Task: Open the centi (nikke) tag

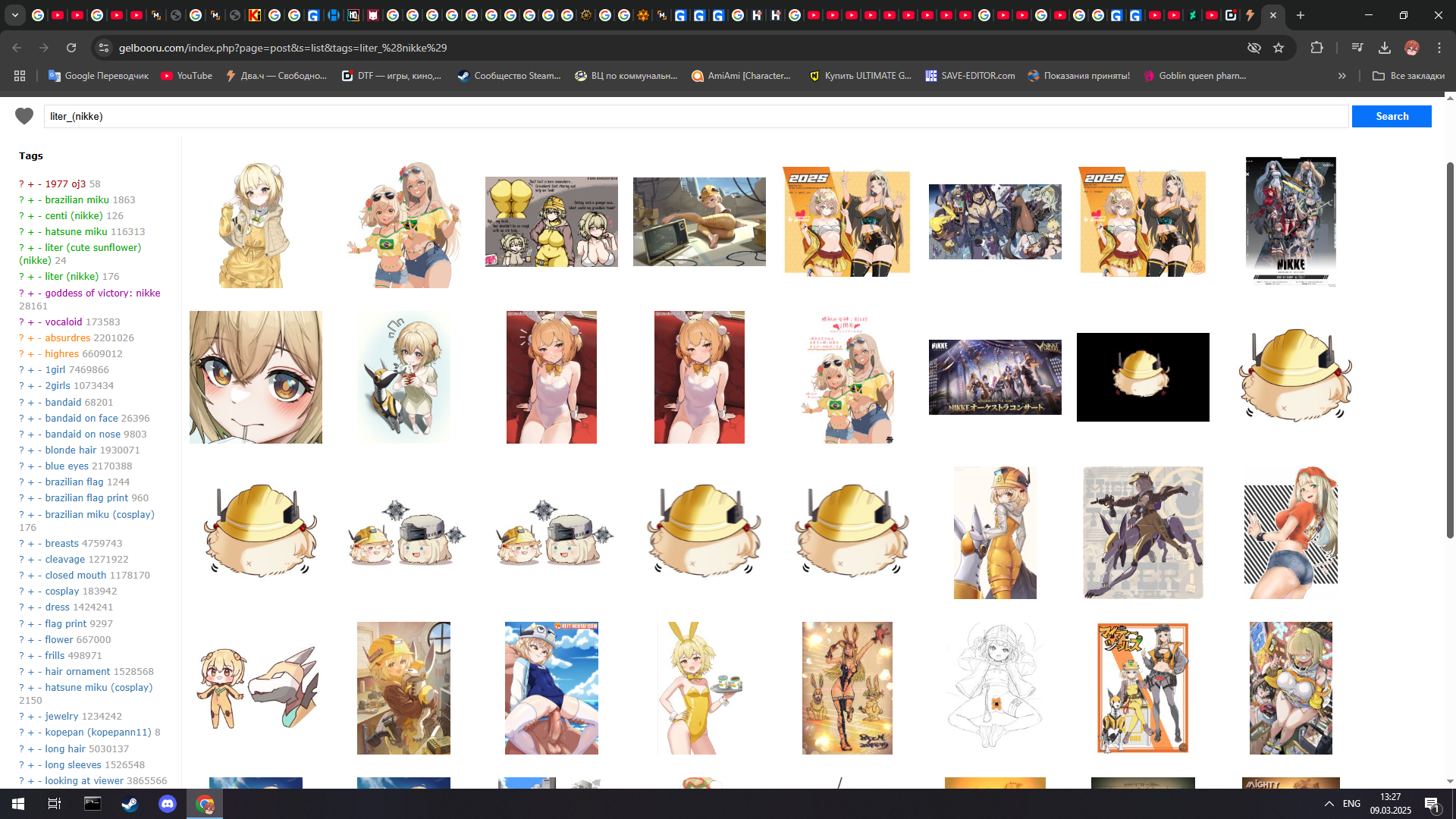Action: coord(74,216)
